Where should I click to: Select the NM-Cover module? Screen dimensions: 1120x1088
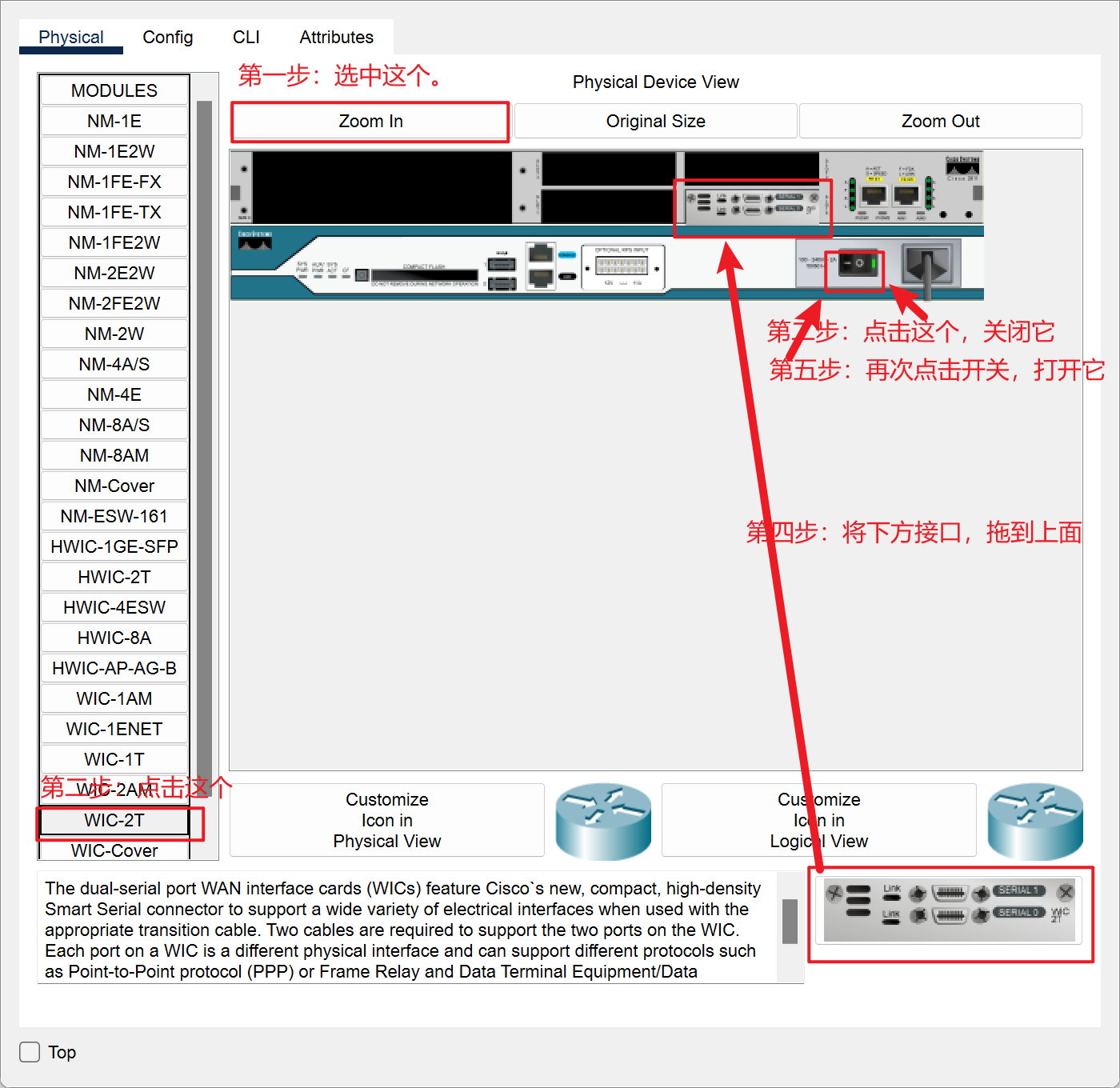[x=114, y=486]
